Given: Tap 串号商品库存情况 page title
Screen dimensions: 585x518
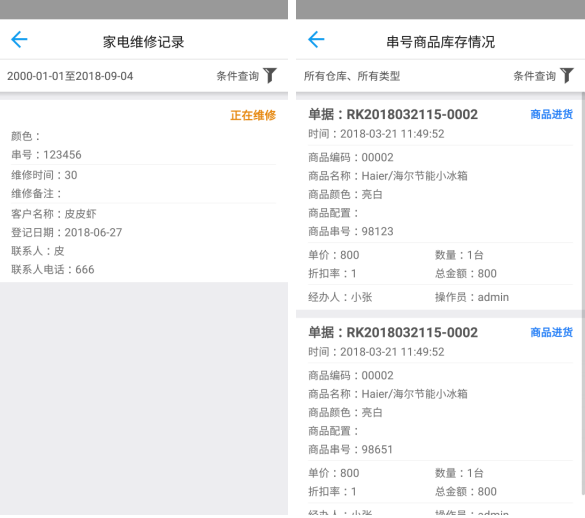Looking at the screenshot, I should pos(441,41).
